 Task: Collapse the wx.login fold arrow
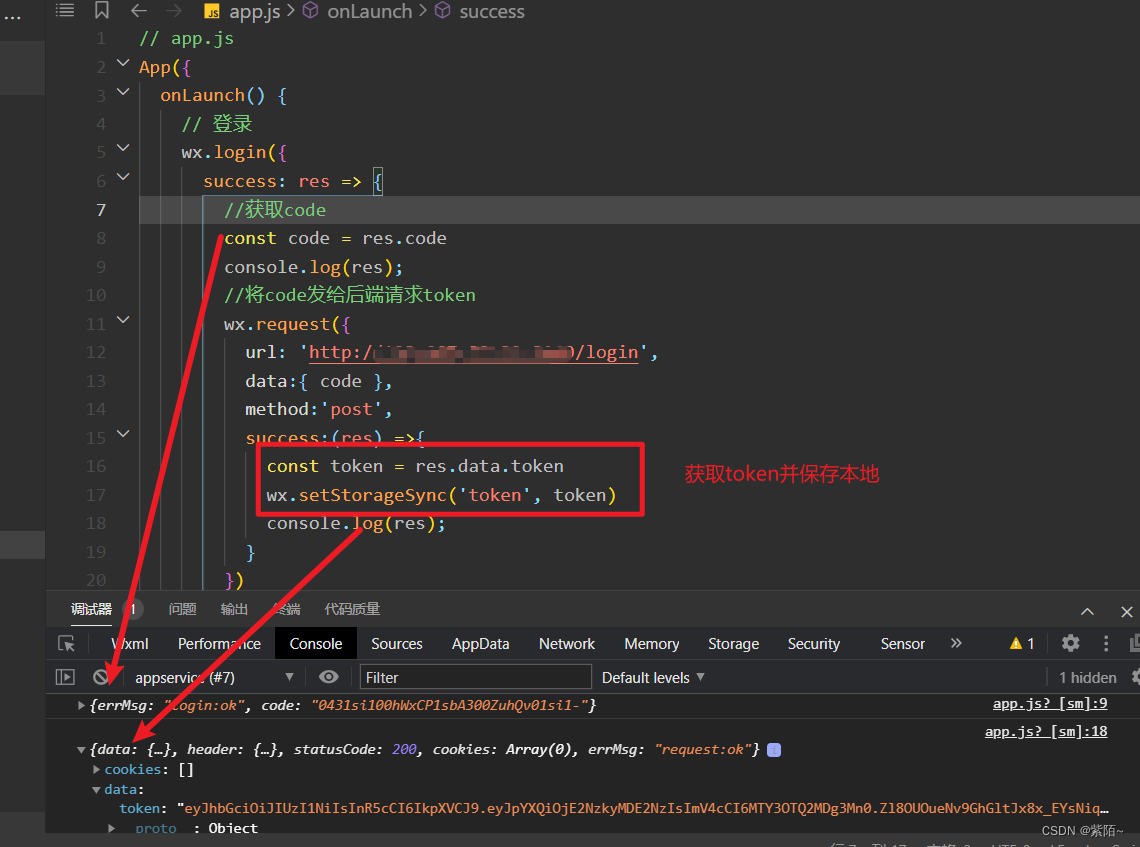[124, 148]
